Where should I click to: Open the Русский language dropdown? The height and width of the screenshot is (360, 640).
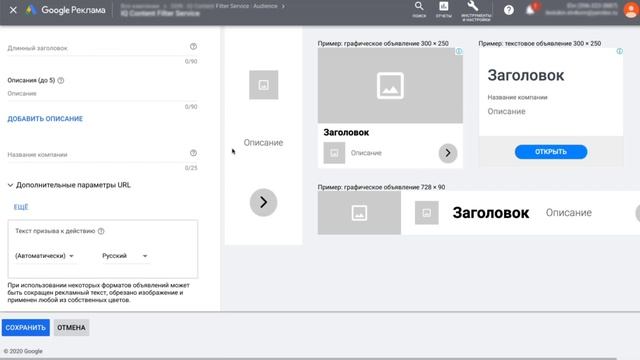click(124, 256)
